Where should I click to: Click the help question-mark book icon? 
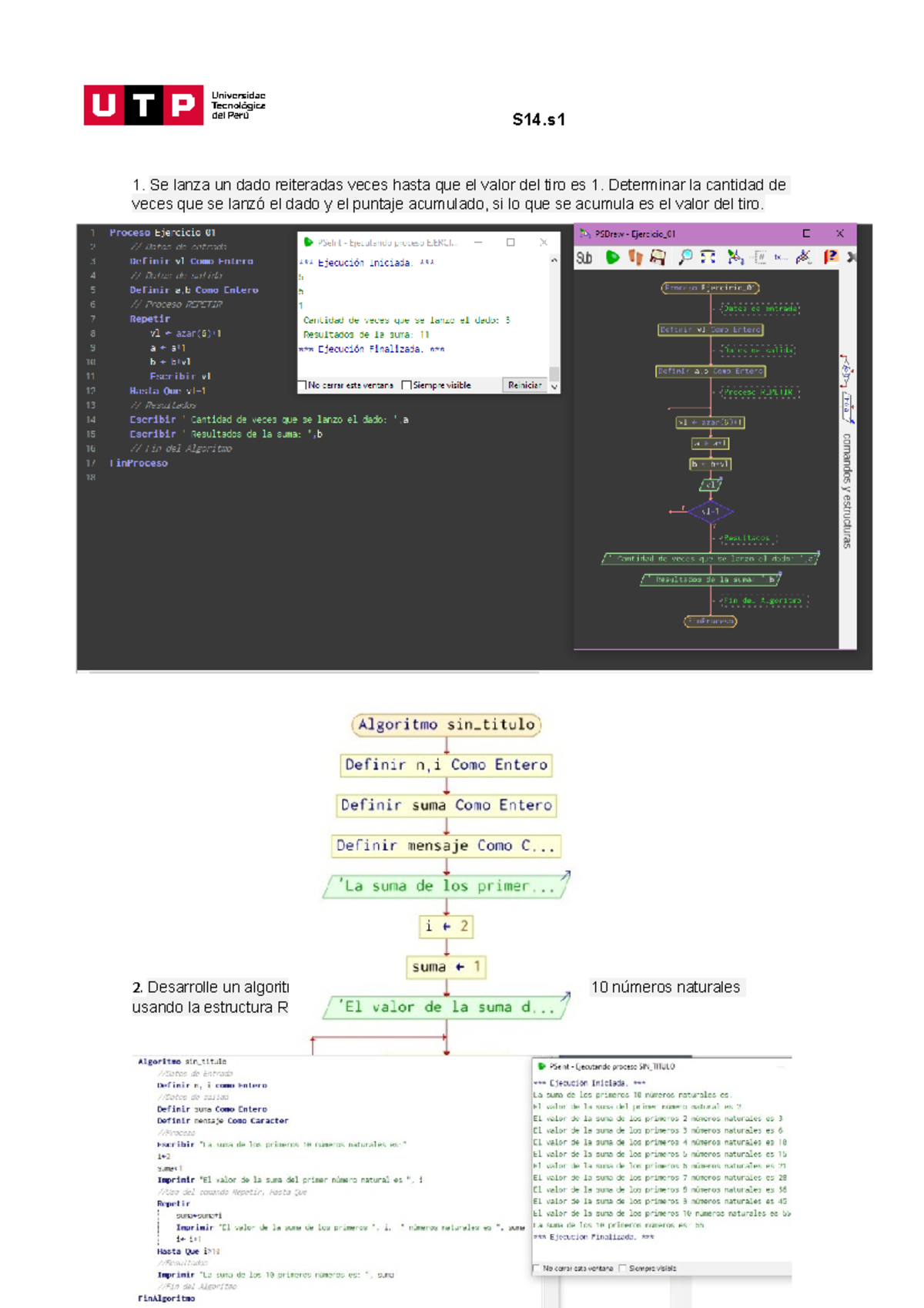830,257
